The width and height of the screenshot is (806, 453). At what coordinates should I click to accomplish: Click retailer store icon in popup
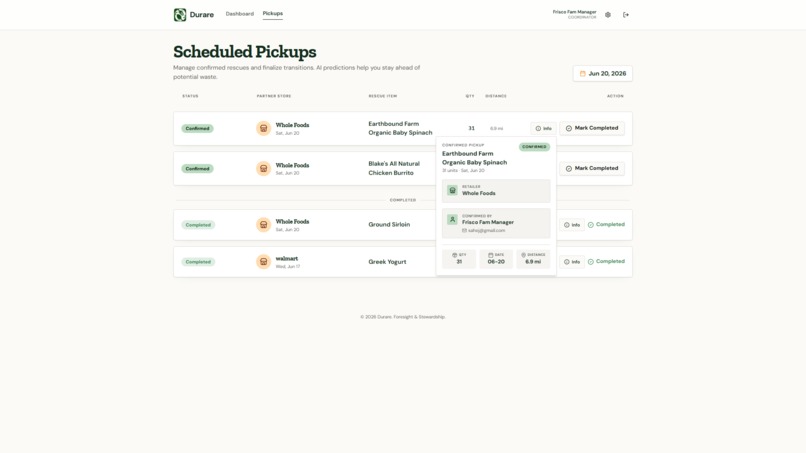click(452, 190)
